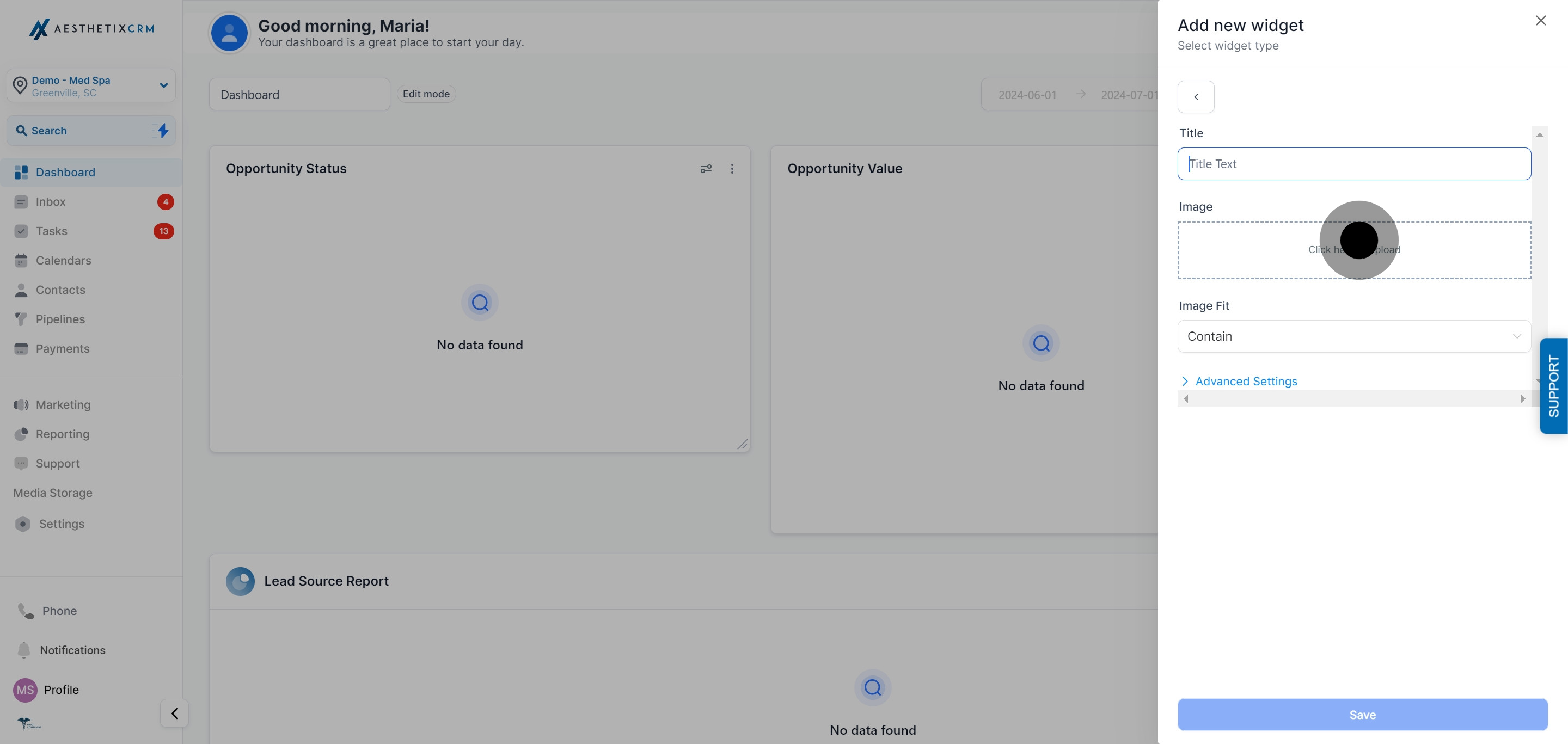Open Opportunity Status three-dot menu

[x=732, y=169]
